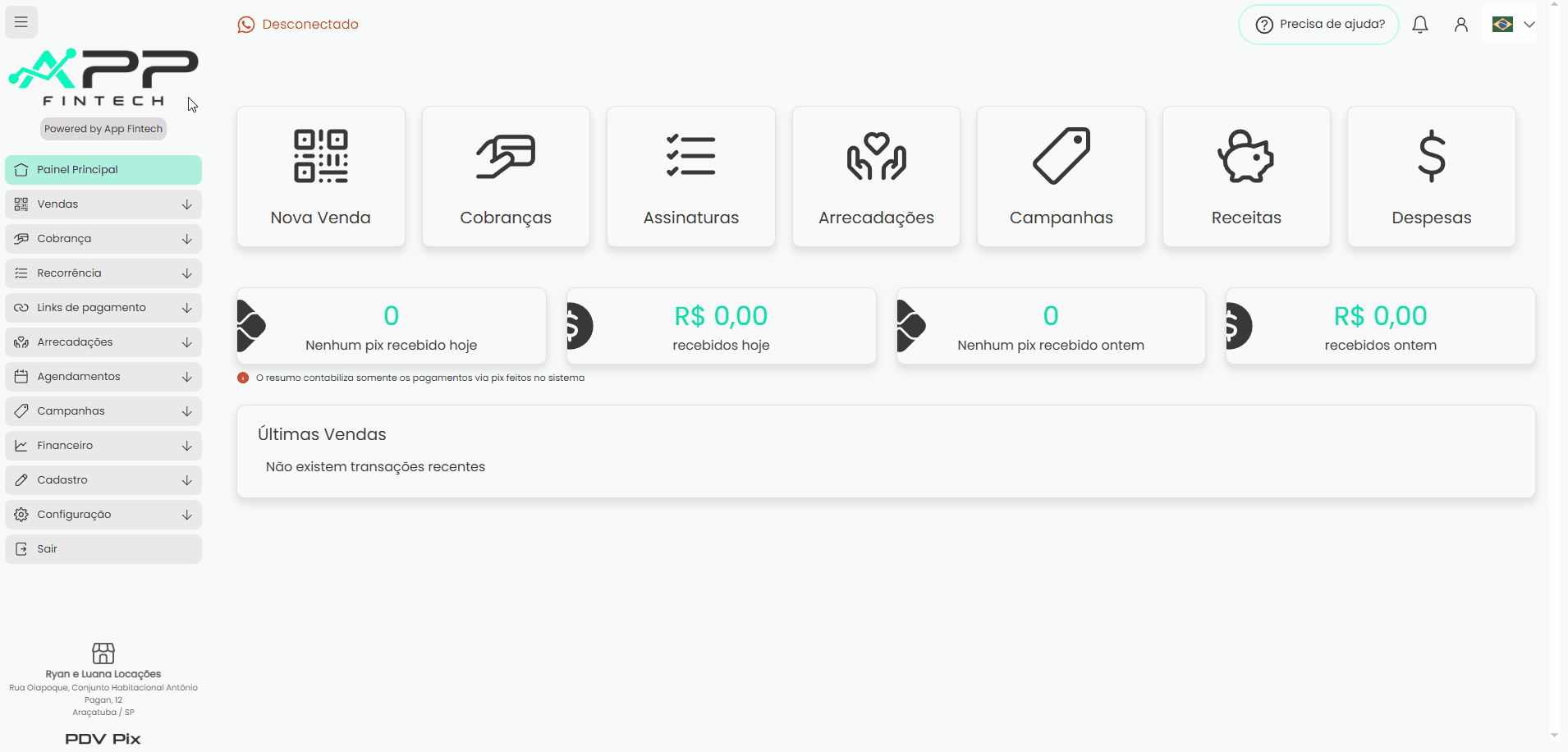Open the Cobranças card-in-hand tile

pos(506,177)
